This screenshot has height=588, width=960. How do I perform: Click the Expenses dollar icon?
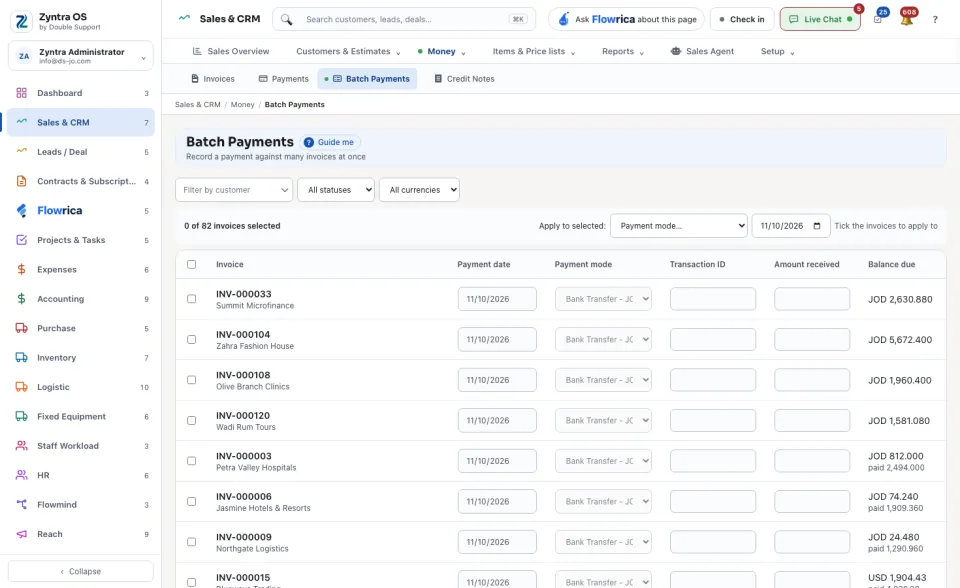click(x=21, y=270)
